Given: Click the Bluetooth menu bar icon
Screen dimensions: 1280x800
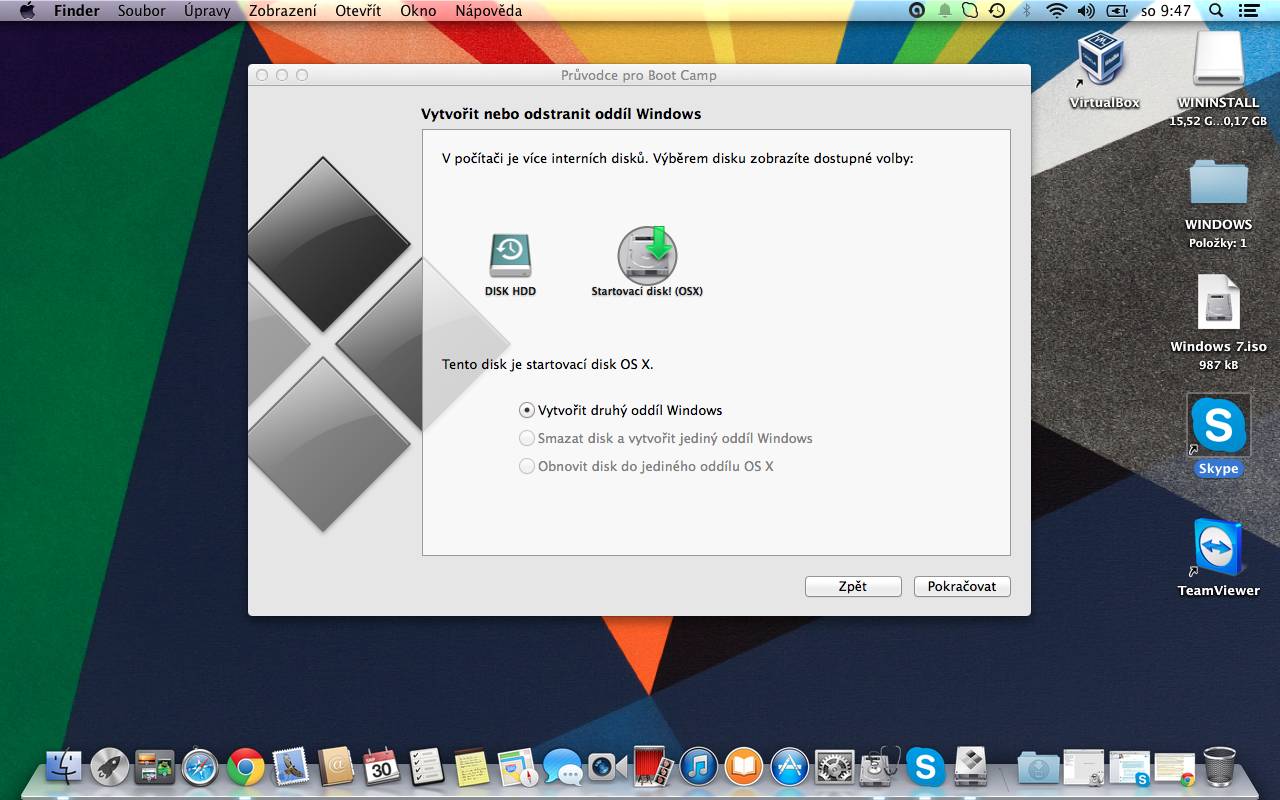Looking at the screenshot, I should click(1026, 11).
